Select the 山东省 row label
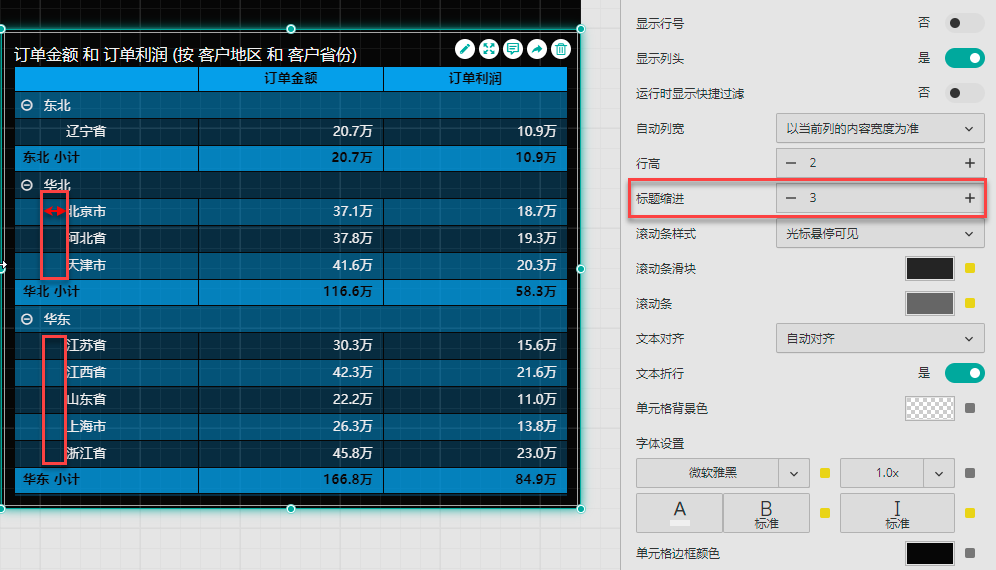 [x=86, y=400]
